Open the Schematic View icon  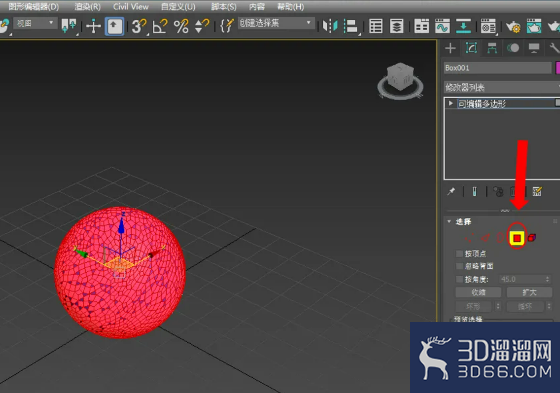pos(463,26)
